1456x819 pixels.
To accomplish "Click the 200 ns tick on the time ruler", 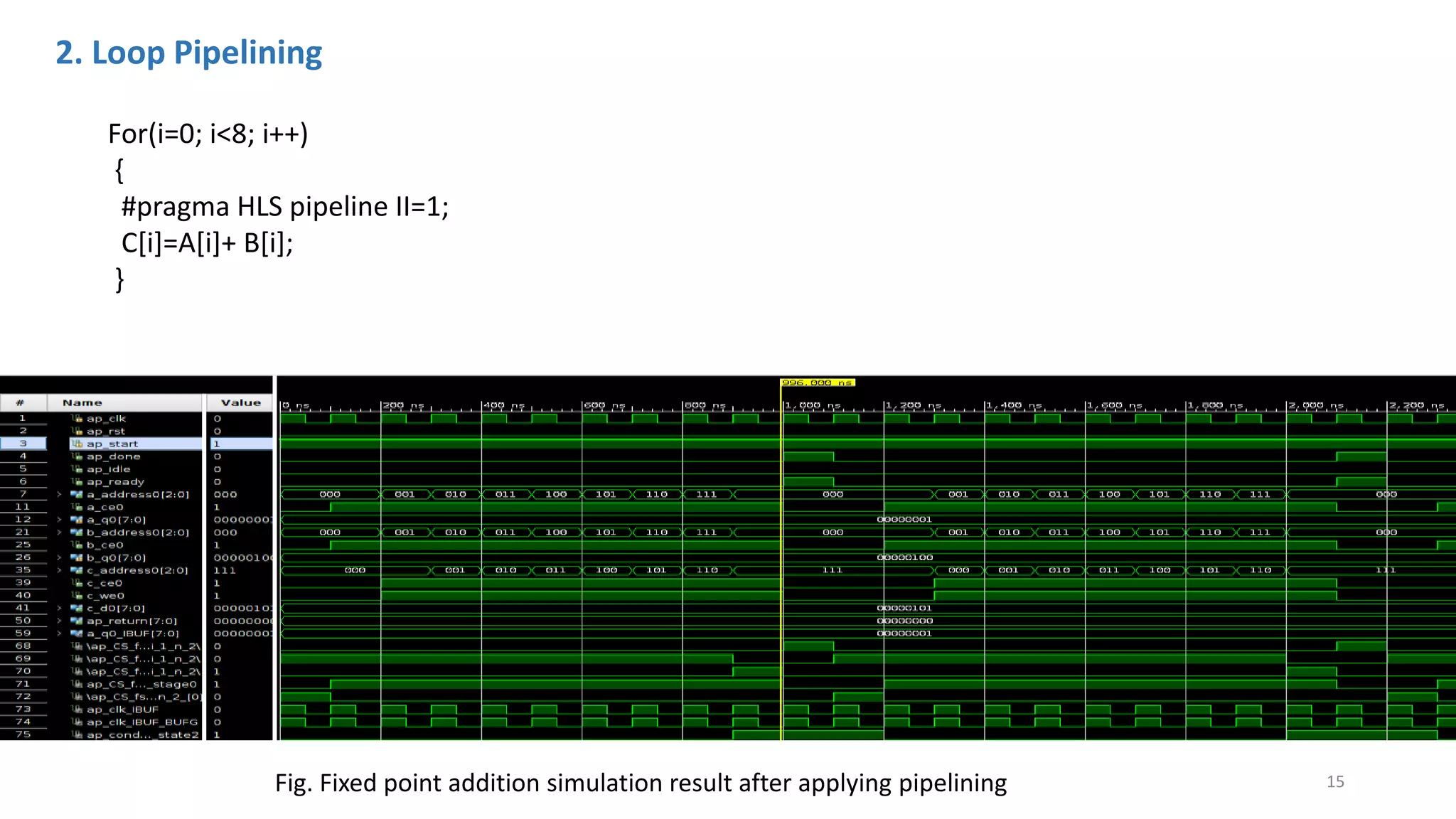I will point(402,405).
